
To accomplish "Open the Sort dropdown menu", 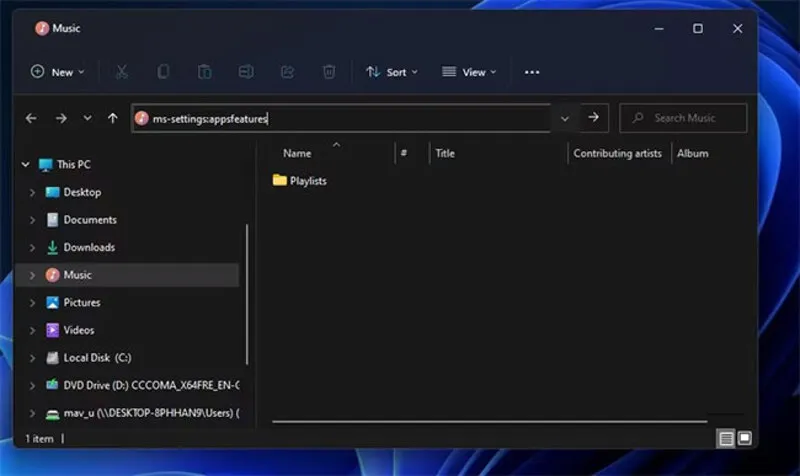I will click(392, 72).
